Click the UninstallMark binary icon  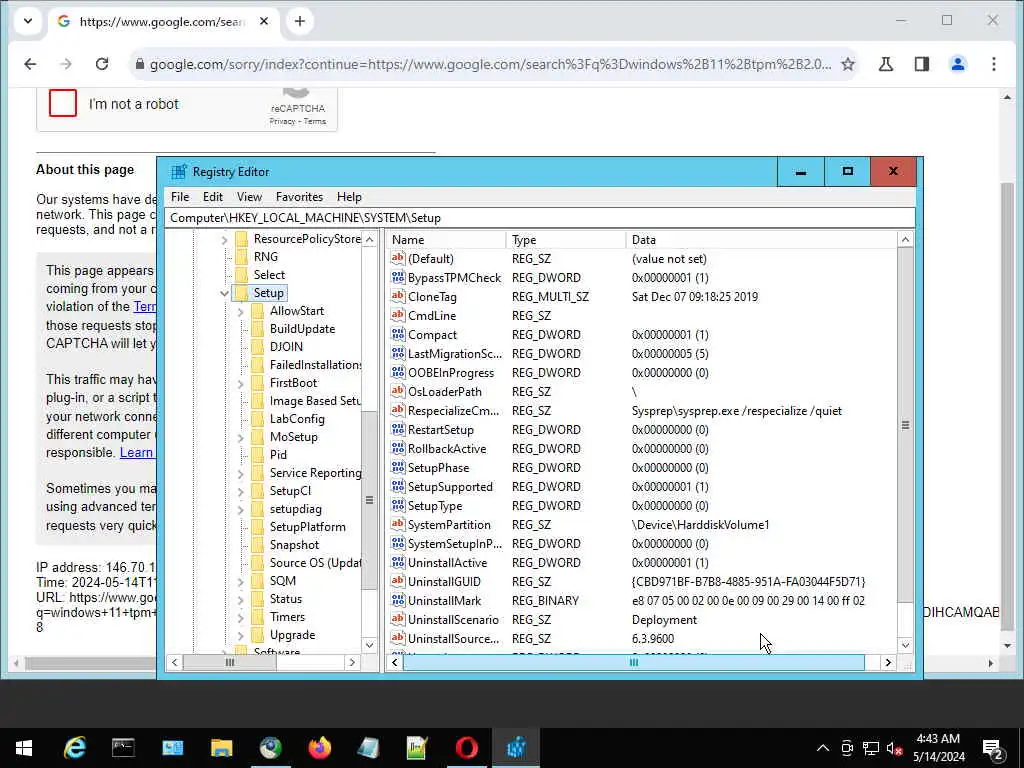click(x=398, y=600)
